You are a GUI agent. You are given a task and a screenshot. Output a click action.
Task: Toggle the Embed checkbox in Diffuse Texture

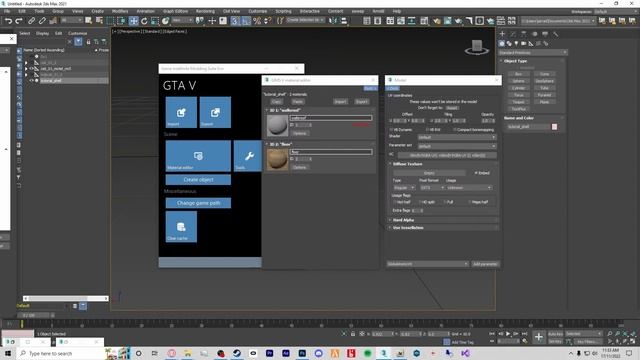[x=476, y=173]
